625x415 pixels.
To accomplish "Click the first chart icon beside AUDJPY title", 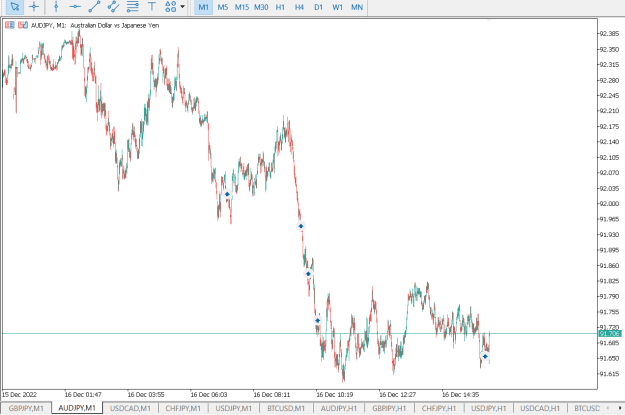I will 10,25.
